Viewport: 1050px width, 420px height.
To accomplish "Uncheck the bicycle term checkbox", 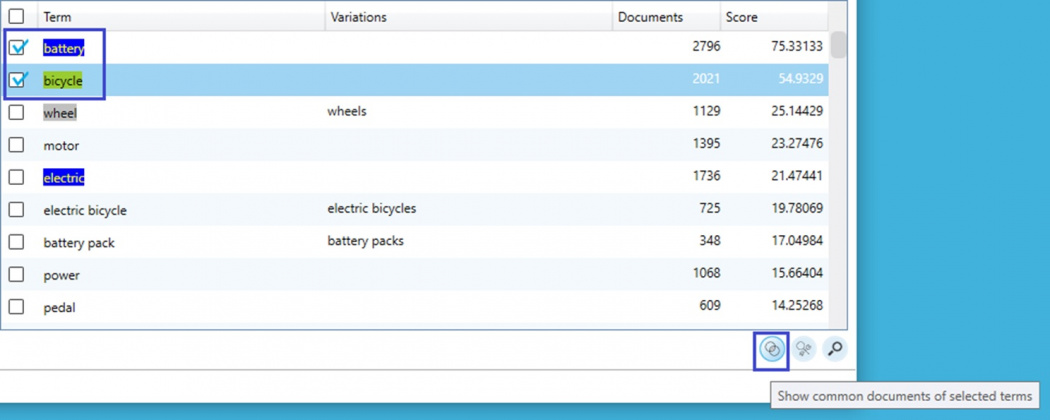I will point(16,80).
